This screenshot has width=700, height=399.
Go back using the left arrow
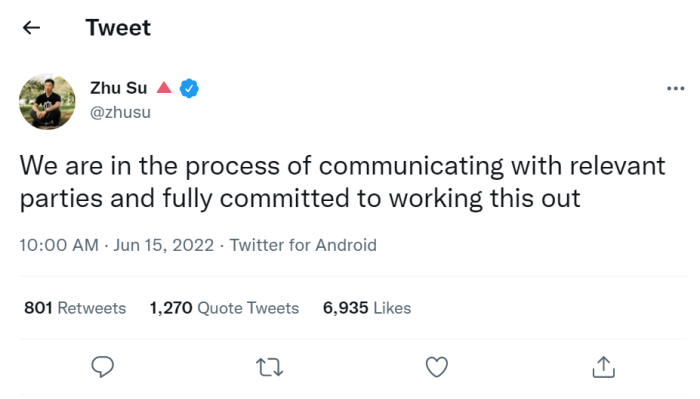click(31, 28)
